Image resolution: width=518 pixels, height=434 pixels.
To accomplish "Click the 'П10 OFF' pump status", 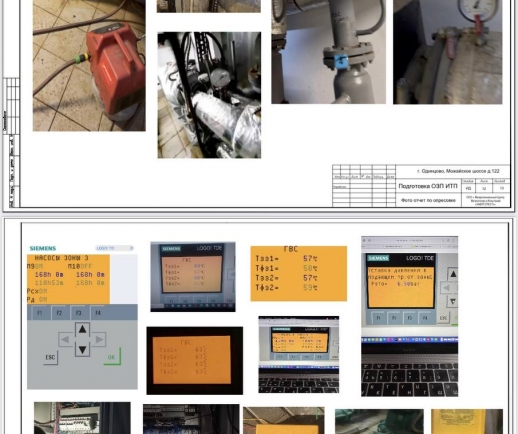I will (x=80, y=266).
